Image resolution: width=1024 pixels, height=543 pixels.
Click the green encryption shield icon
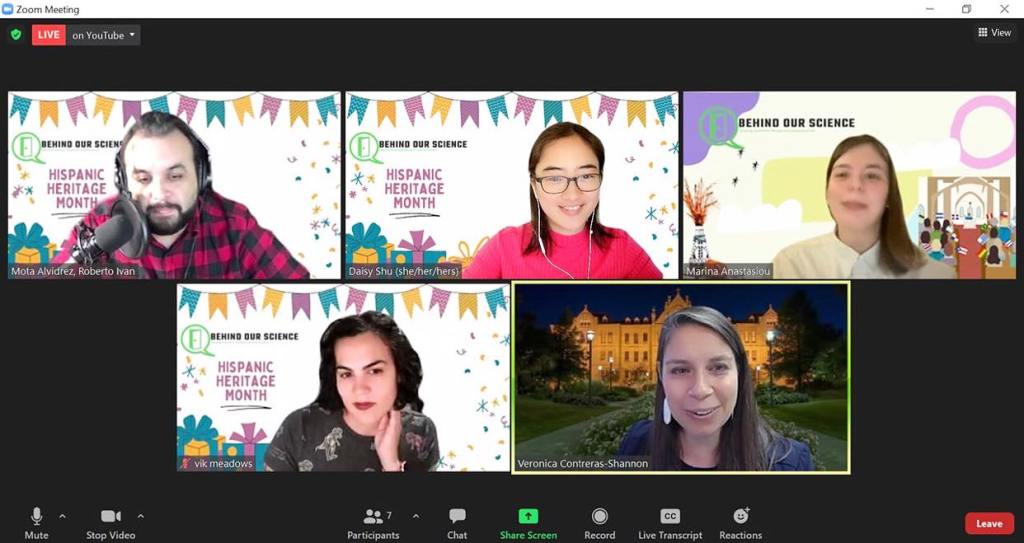point(15,35)
